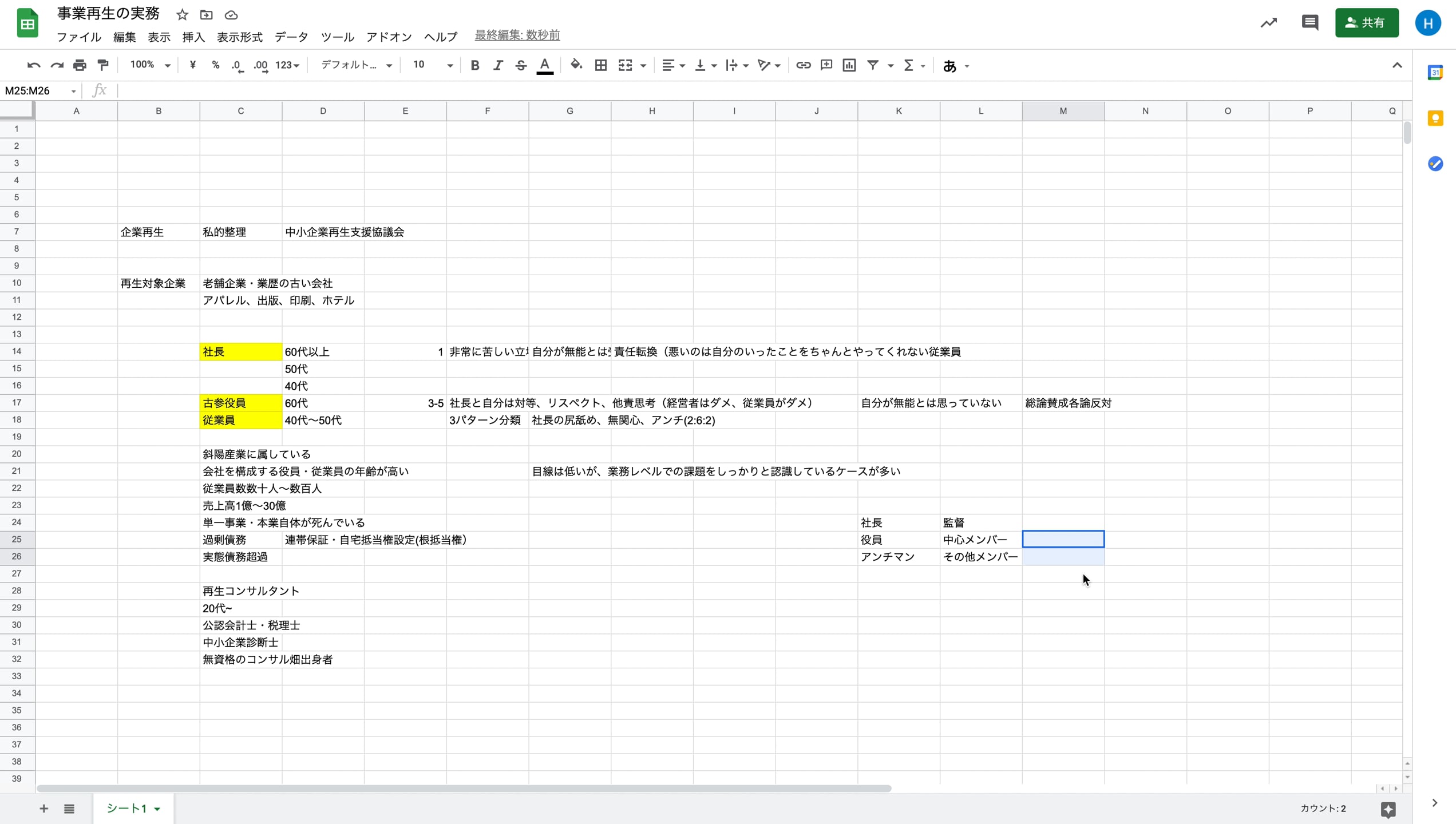Open version history via 最終編集 link
This screenshot has width=1456, height=824.
(x=516, y=35)
